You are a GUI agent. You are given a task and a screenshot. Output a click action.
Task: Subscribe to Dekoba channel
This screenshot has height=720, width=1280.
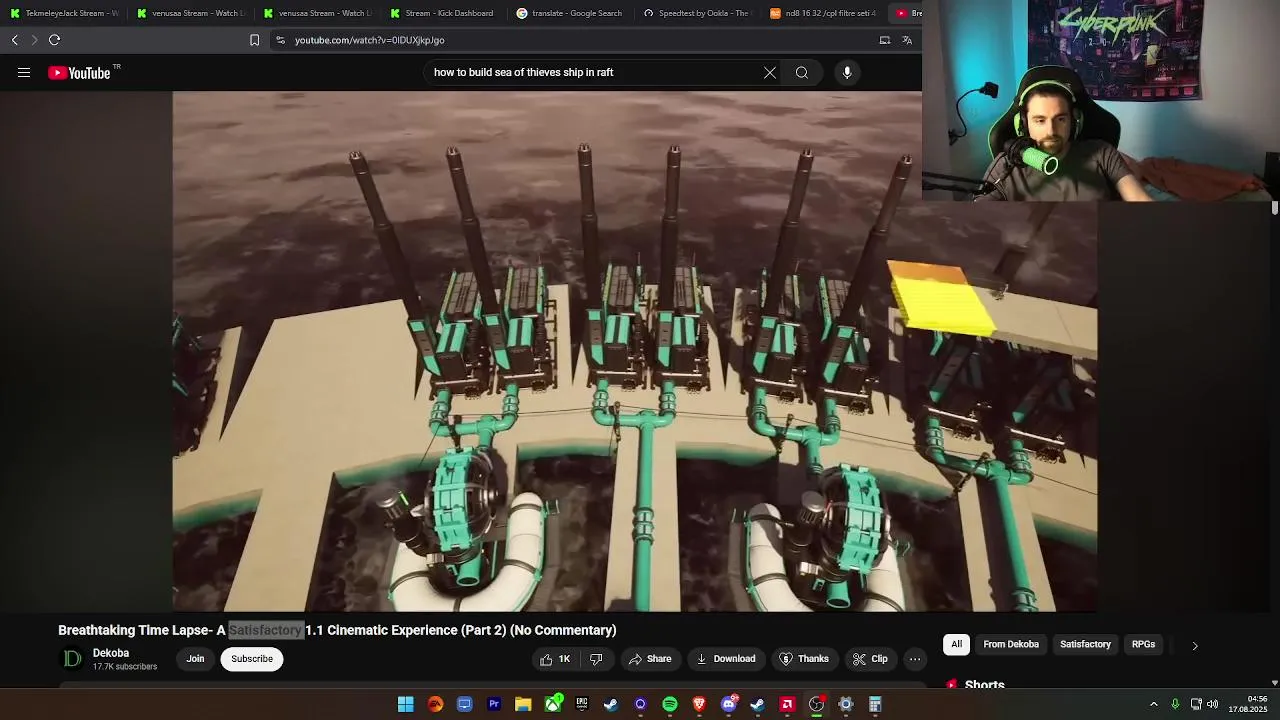pyautogui.click(x=252, y=659)
